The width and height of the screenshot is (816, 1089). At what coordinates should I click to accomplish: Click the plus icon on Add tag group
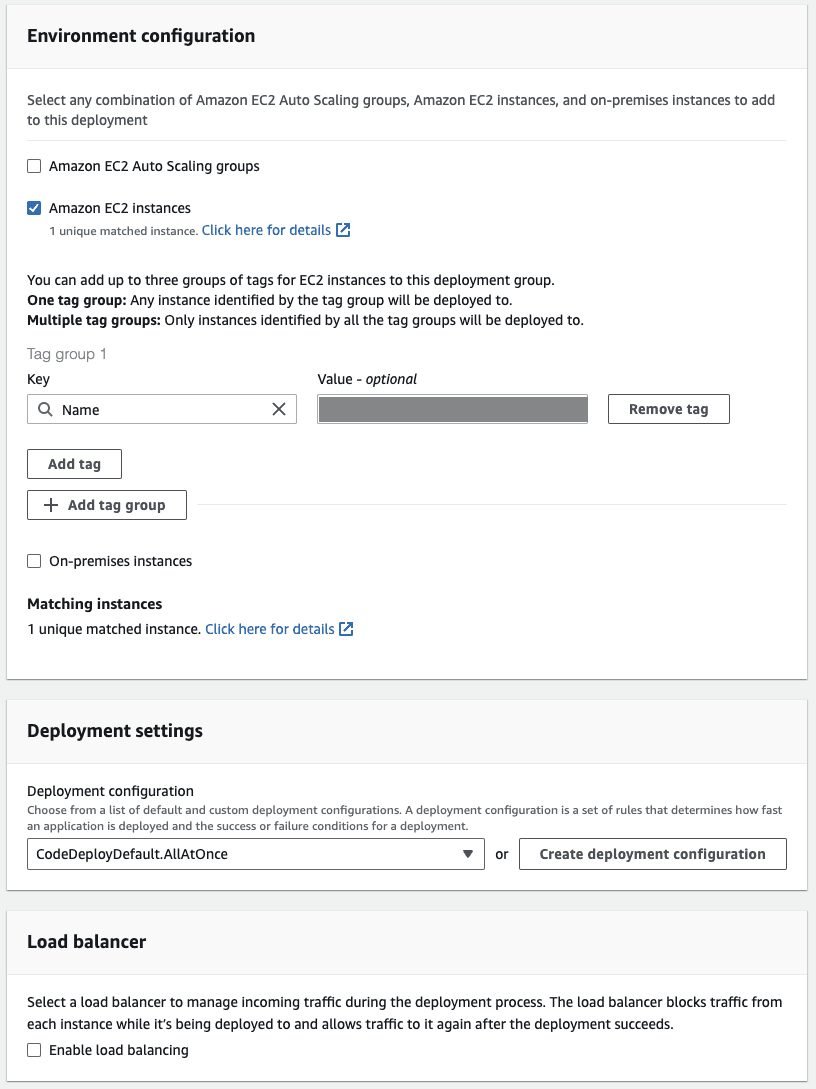pos(52,505)
